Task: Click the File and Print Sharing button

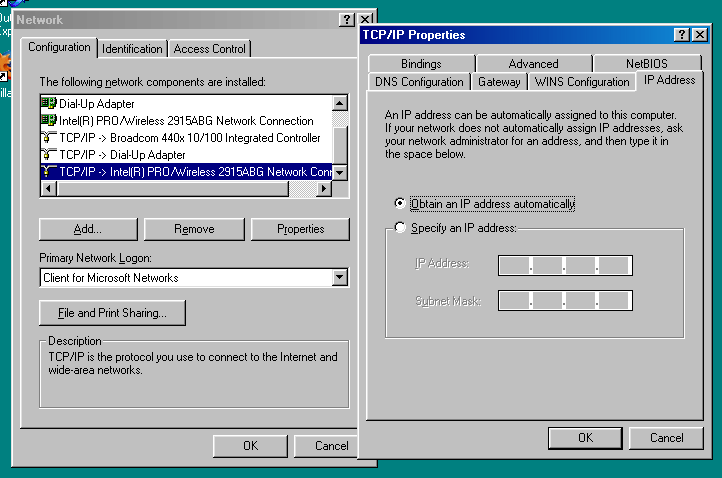Action: click(113, 313)
